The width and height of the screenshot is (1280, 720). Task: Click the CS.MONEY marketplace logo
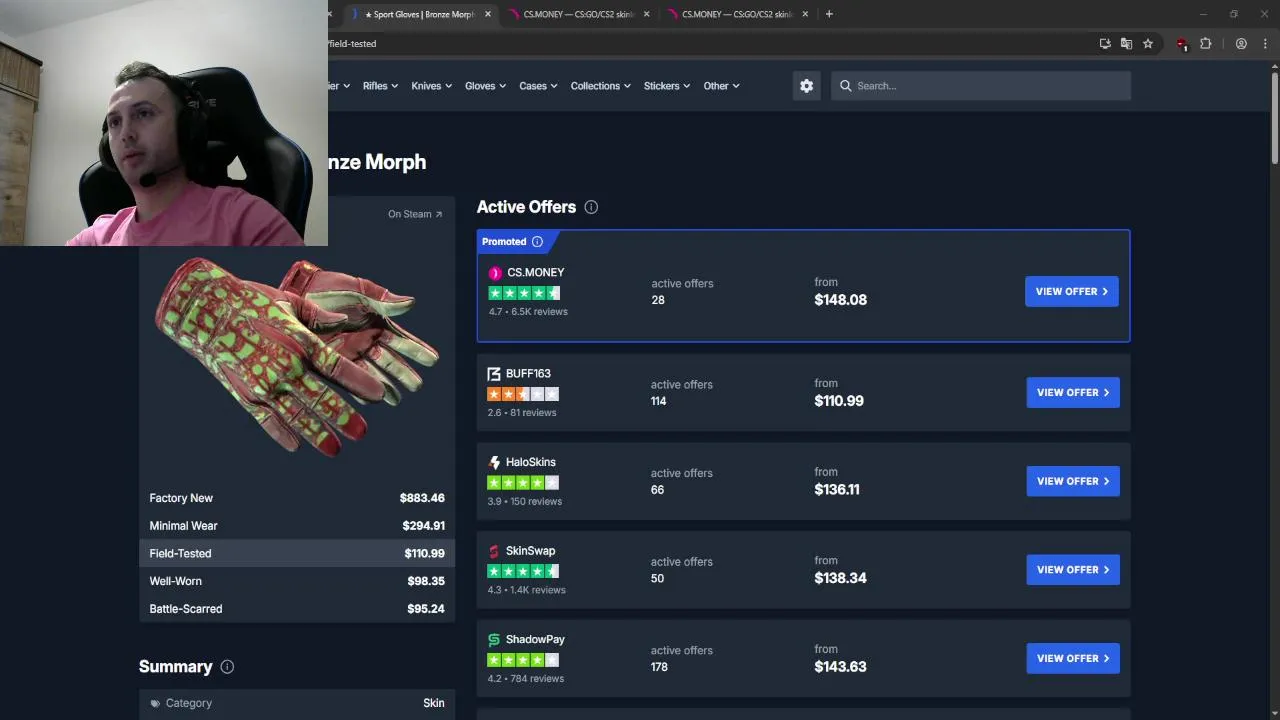[494, 273]
